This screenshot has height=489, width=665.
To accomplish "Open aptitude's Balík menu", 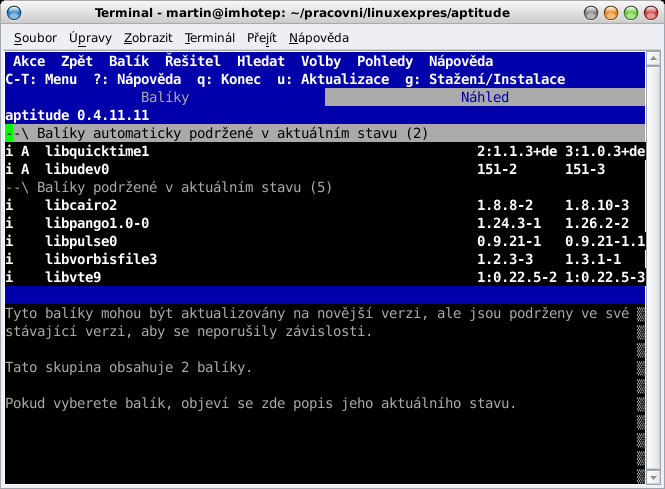I will (x=129, y=61).
